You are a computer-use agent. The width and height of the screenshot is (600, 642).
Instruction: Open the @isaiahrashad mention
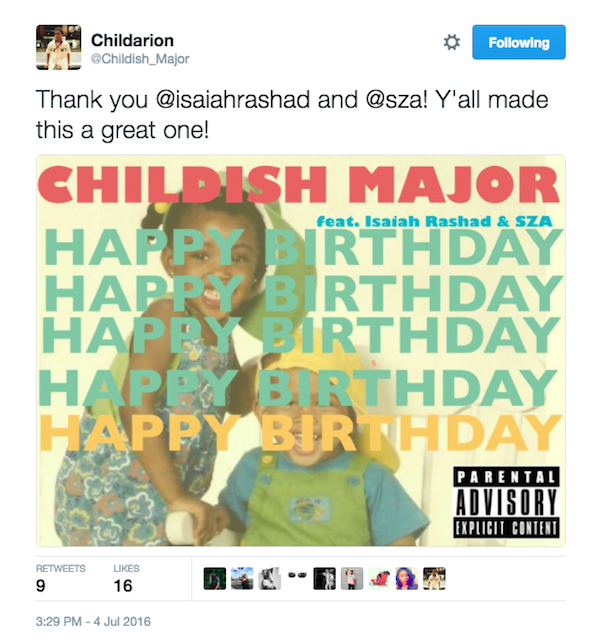coord(233,99)
